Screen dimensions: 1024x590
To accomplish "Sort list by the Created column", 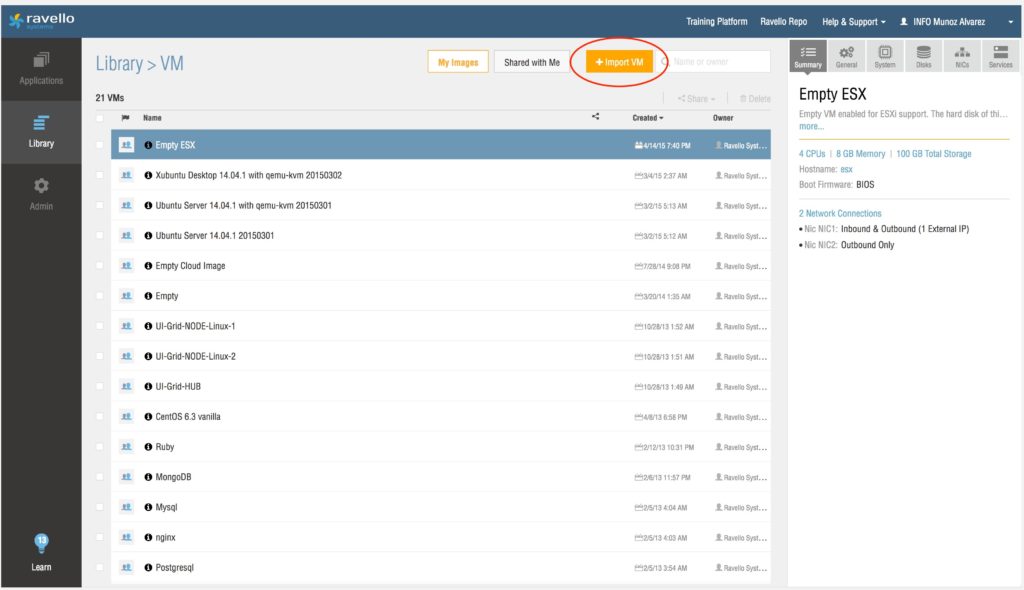I will tap(647, 118).
